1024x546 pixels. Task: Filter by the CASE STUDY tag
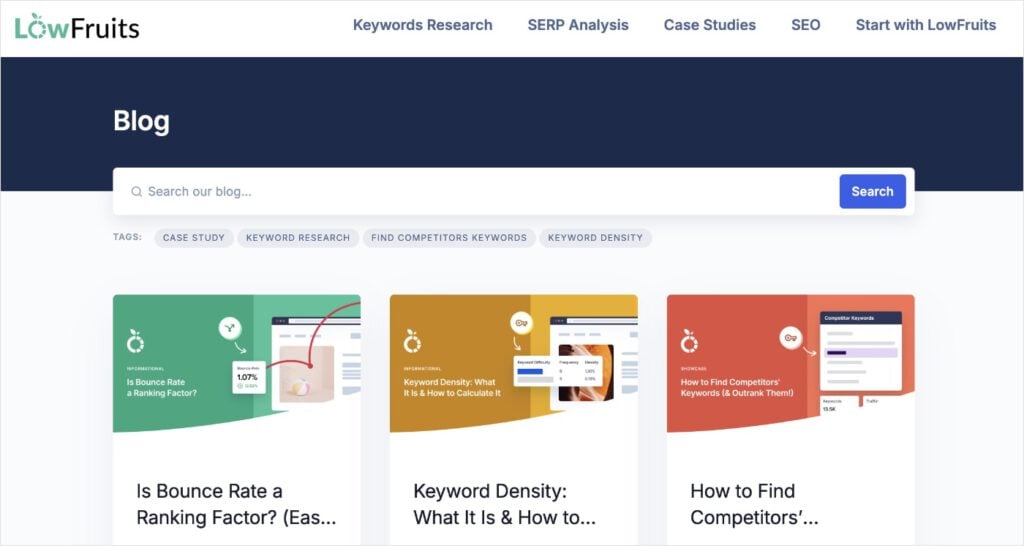(193, 238)
